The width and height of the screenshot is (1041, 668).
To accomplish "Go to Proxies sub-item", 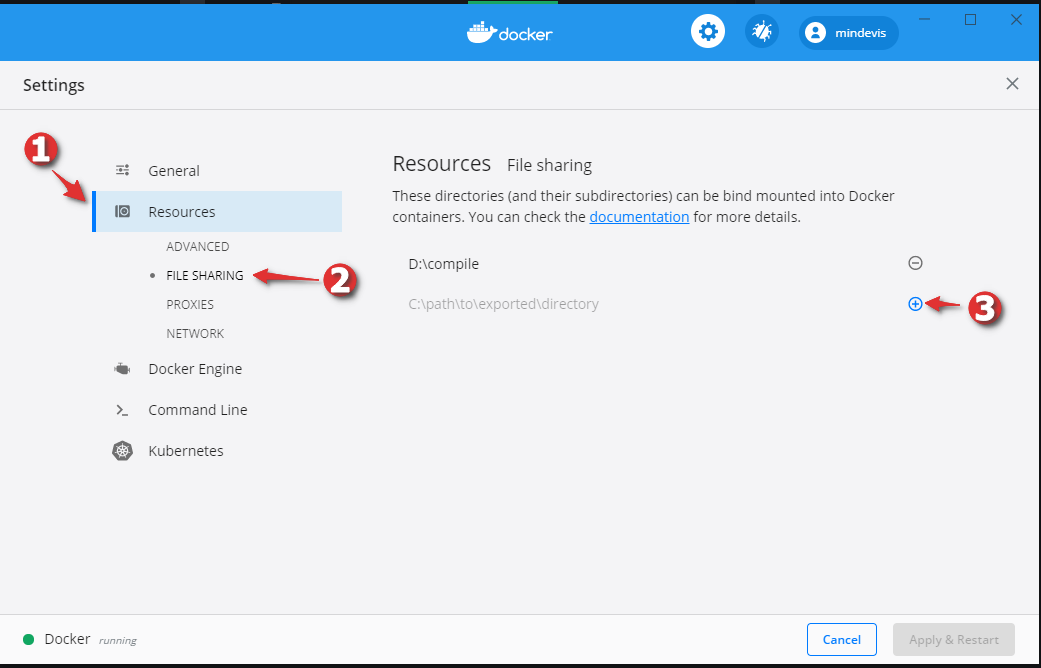I will pyautogui.click(x=190, y=305).
